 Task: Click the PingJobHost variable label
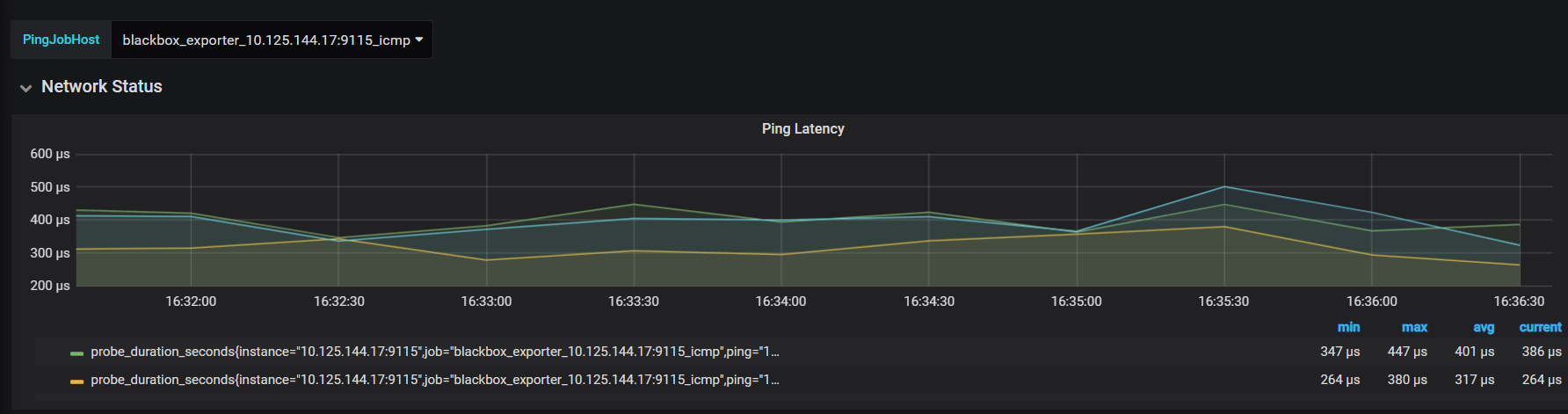point(61,40)
